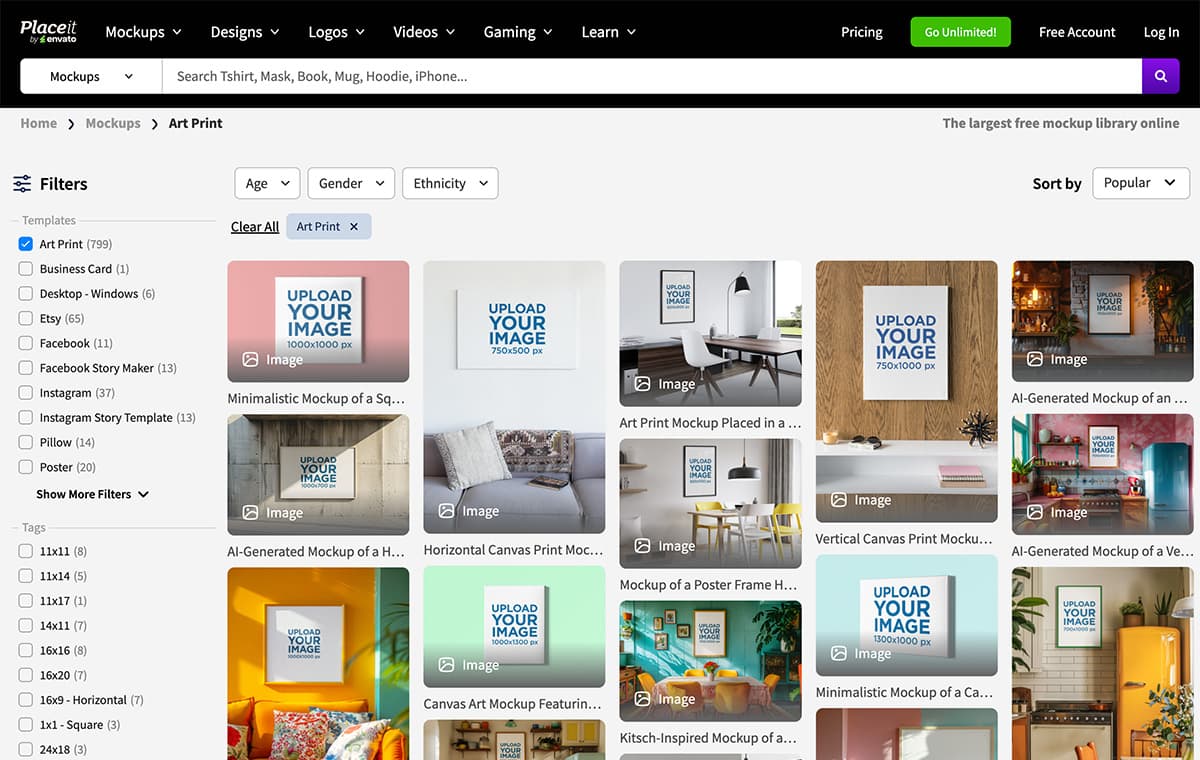Open the Sort by Popular dropdown
Viewport: 1200px width, 760px height.
[x=1140, y=183]
